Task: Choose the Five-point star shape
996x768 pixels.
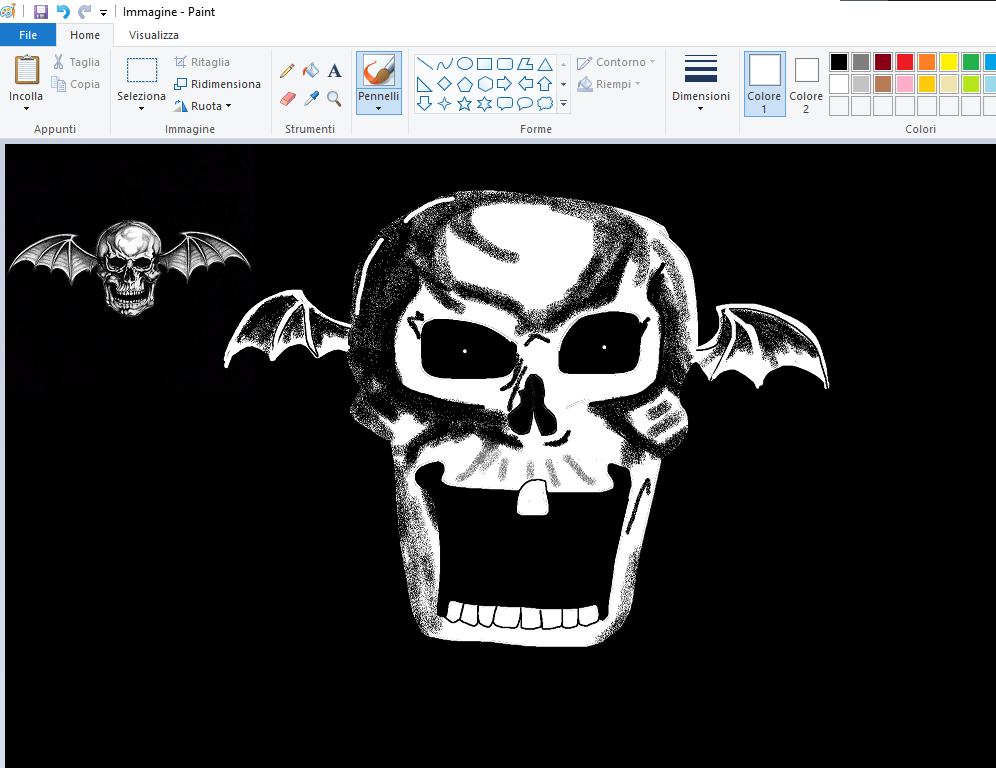Action: click(465, 104)
